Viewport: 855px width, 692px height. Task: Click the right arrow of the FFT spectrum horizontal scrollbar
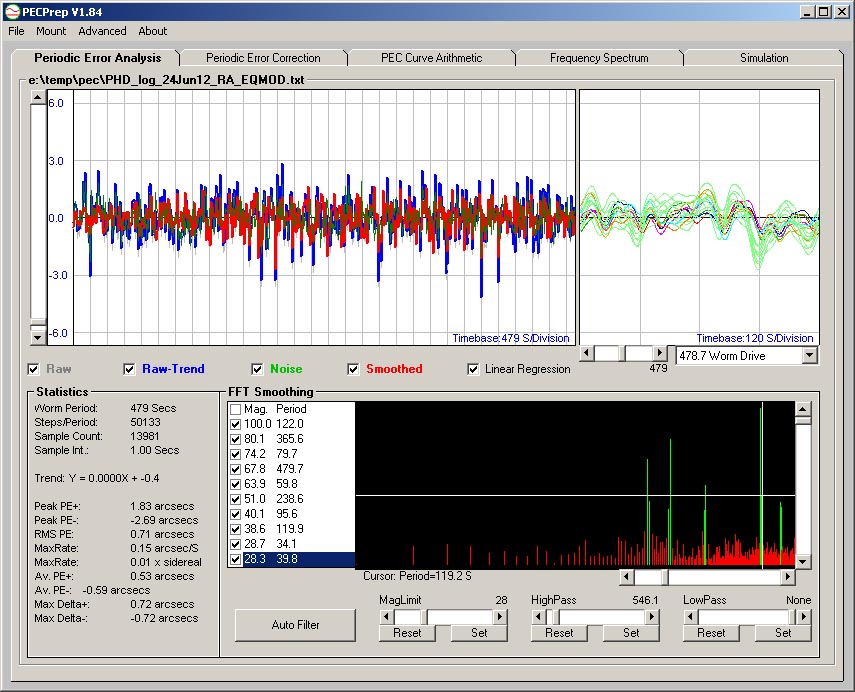coord(787,576)
